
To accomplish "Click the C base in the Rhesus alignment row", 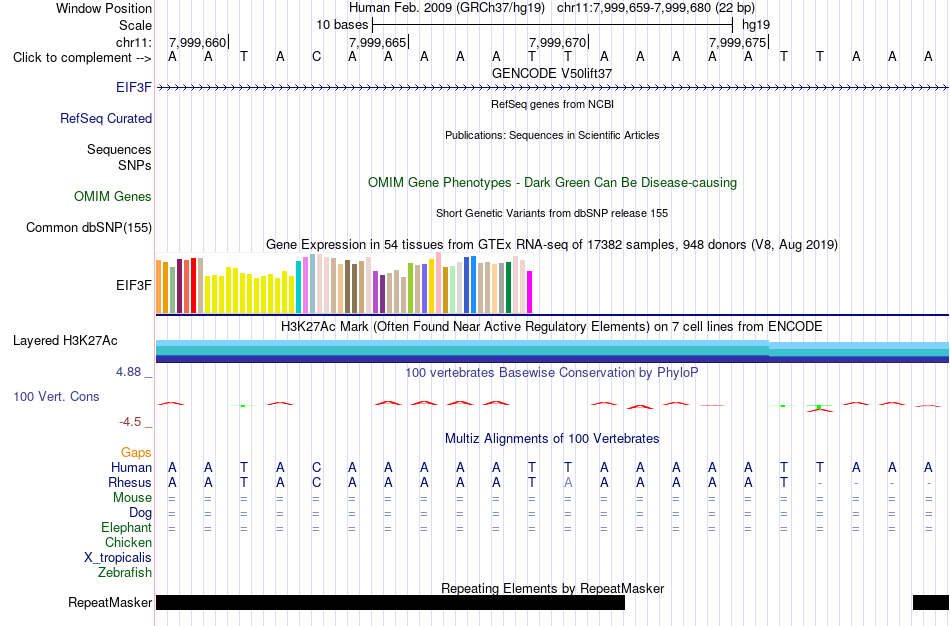I will pos(316,482).
